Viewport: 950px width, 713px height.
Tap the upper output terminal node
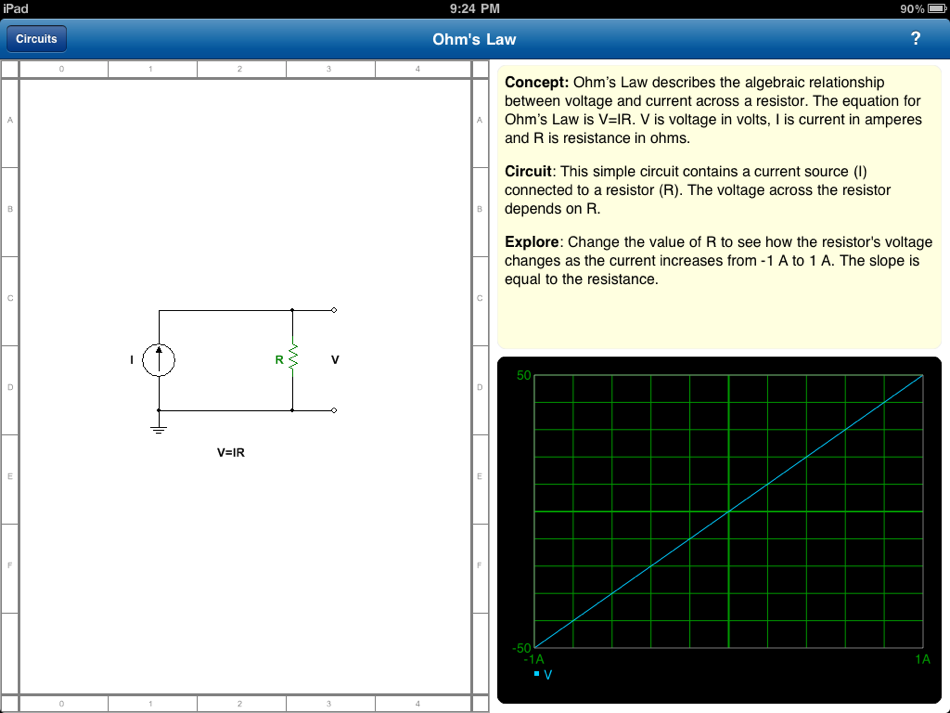point(334,310)
